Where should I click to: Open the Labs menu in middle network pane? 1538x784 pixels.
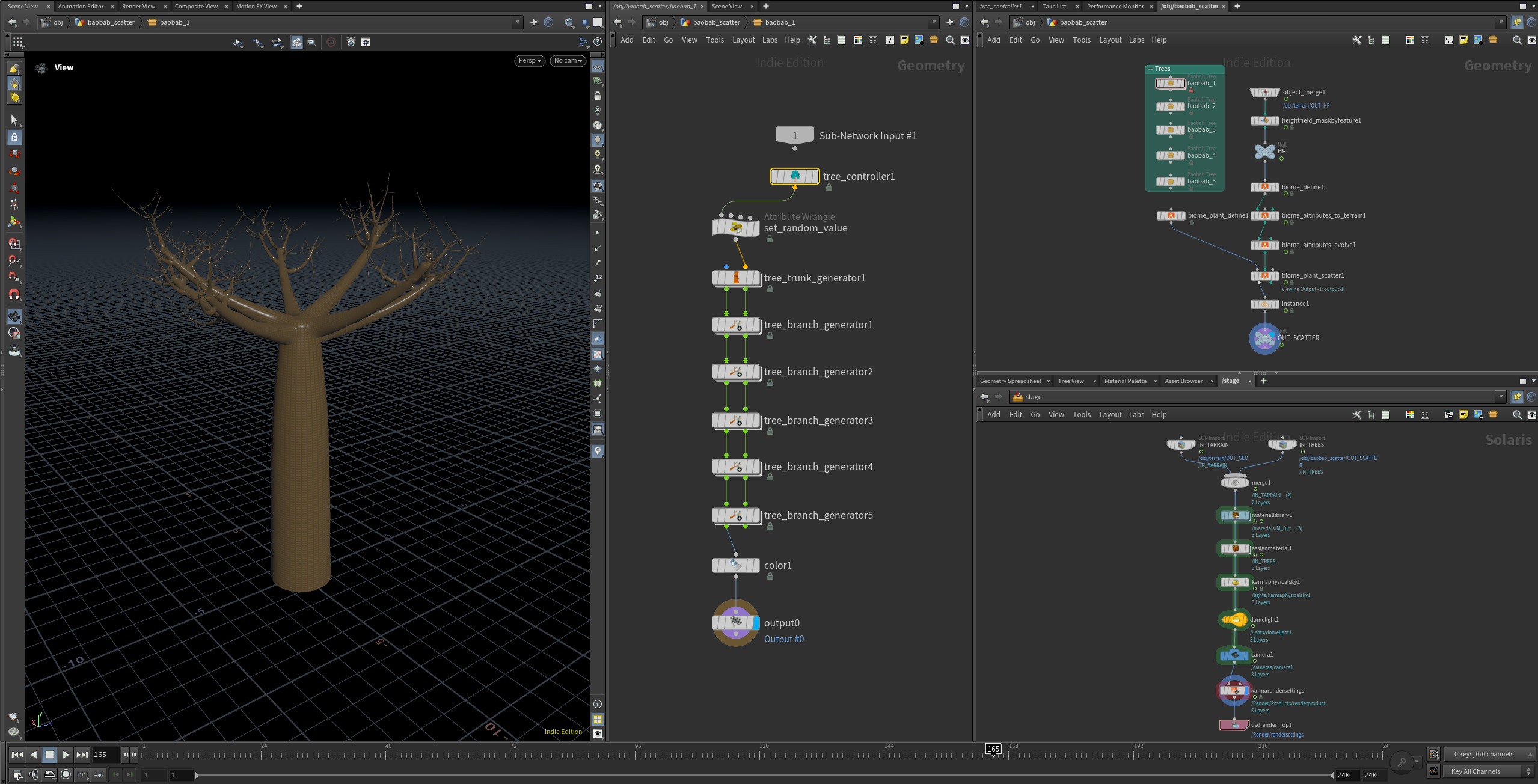point(770,40)
